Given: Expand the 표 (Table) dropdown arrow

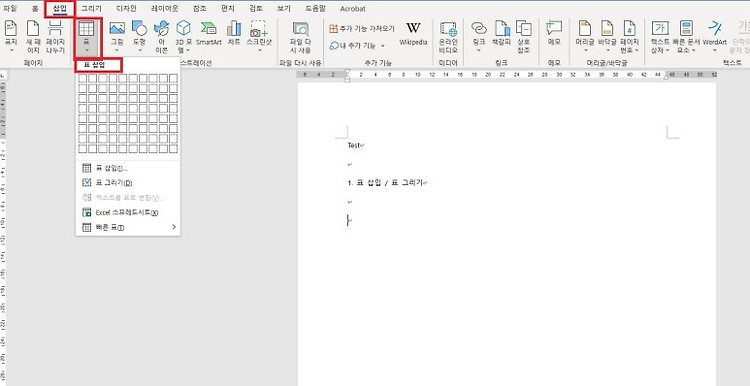Looking at the screenshot, I should click(x=87, y=50).
